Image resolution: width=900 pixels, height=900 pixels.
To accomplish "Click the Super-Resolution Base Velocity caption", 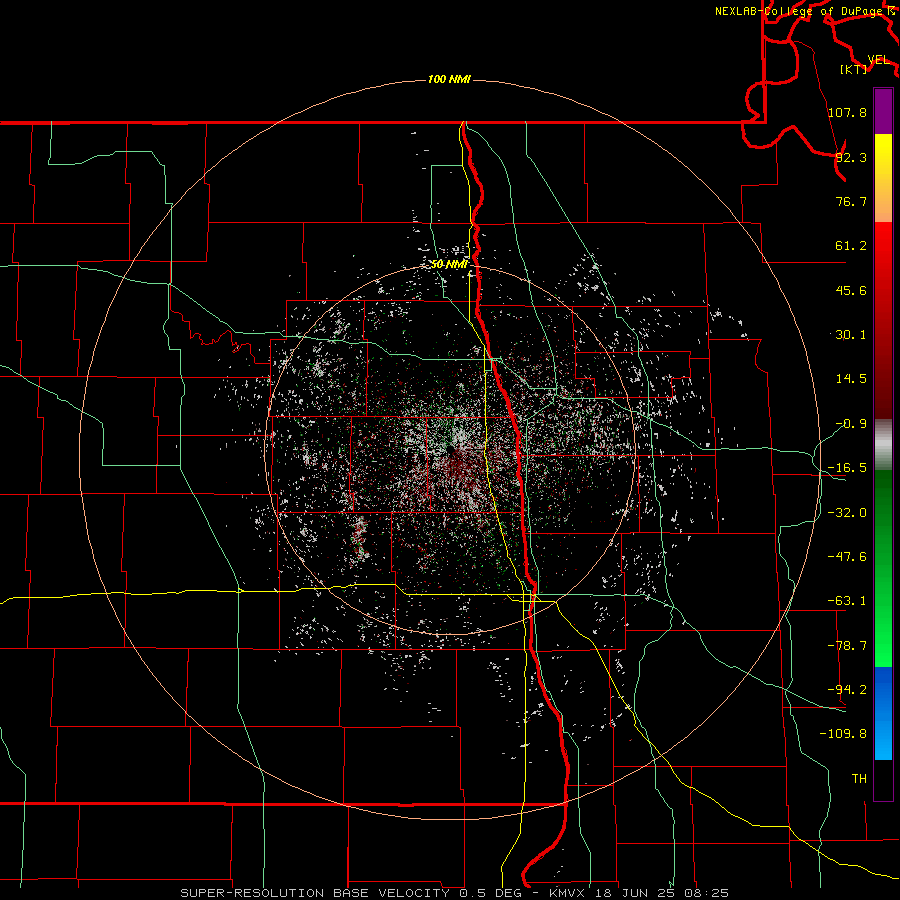I will click(x=454, y=893).
